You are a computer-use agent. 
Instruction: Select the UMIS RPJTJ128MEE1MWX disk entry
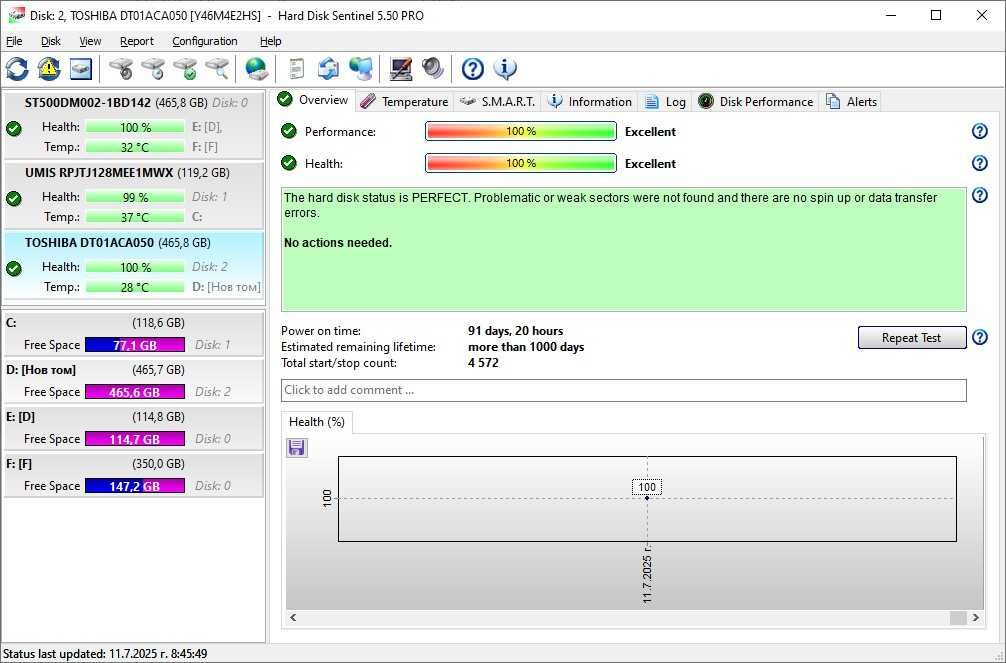[133, 195]
